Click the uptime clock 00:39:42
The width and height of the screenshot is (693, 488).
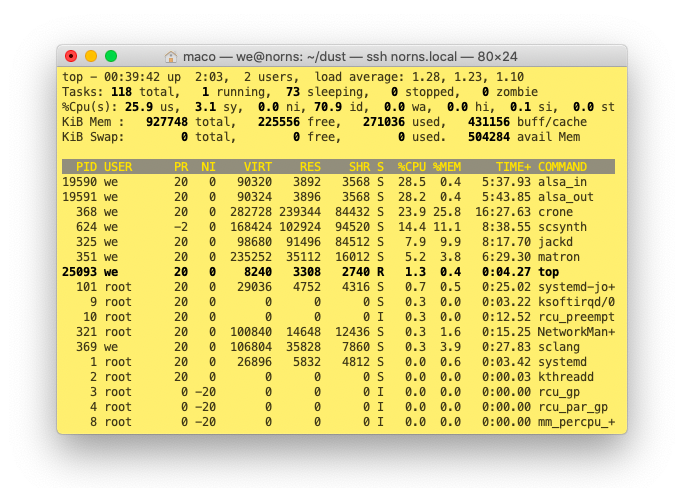132,77
